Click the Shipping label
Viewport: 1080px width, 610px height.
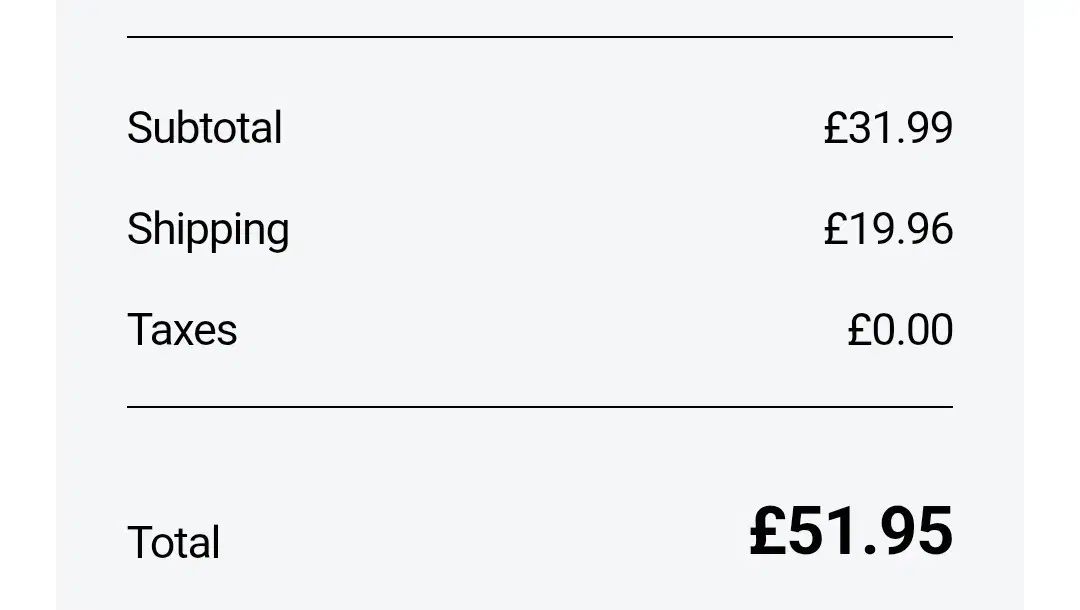pyautogui.click(x=208, y=229)
